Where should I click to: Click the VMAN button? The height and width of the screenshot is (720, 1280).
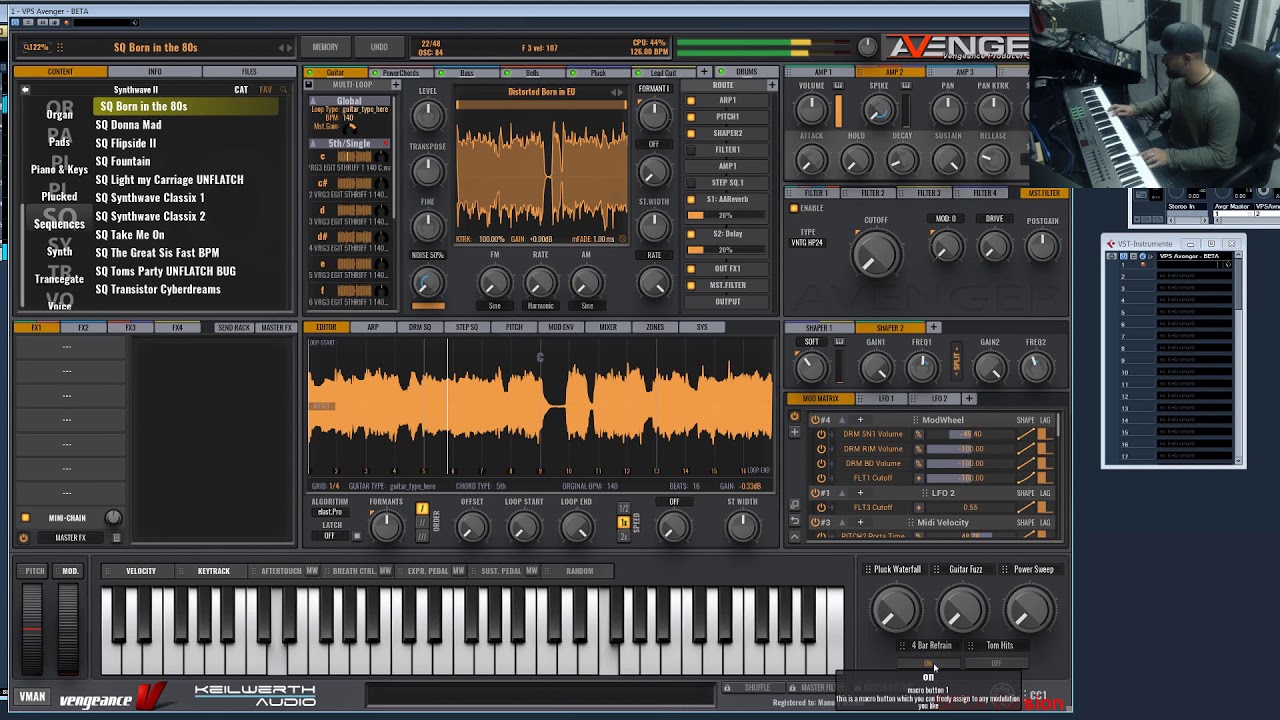[x=32, y=697]
